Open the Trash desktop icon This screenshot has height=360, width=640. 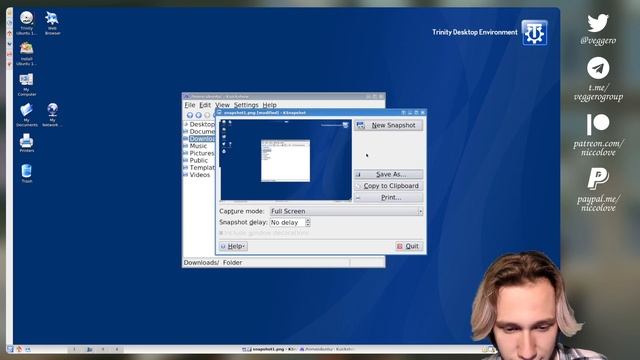tap(27, 173)
